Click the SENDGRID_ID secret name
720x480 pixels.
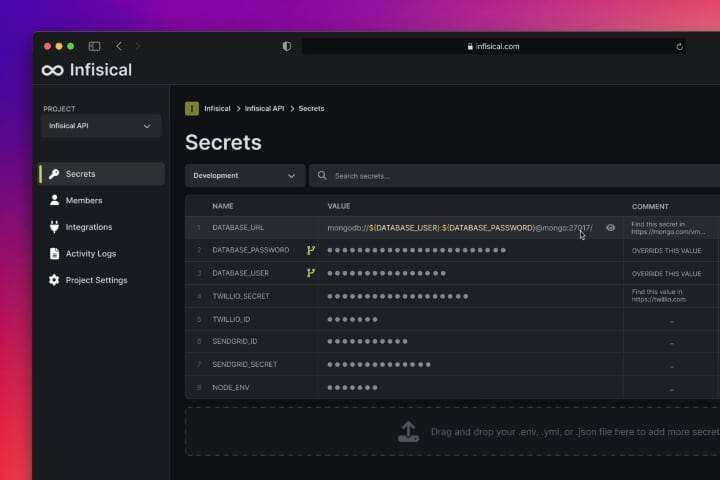235,341
